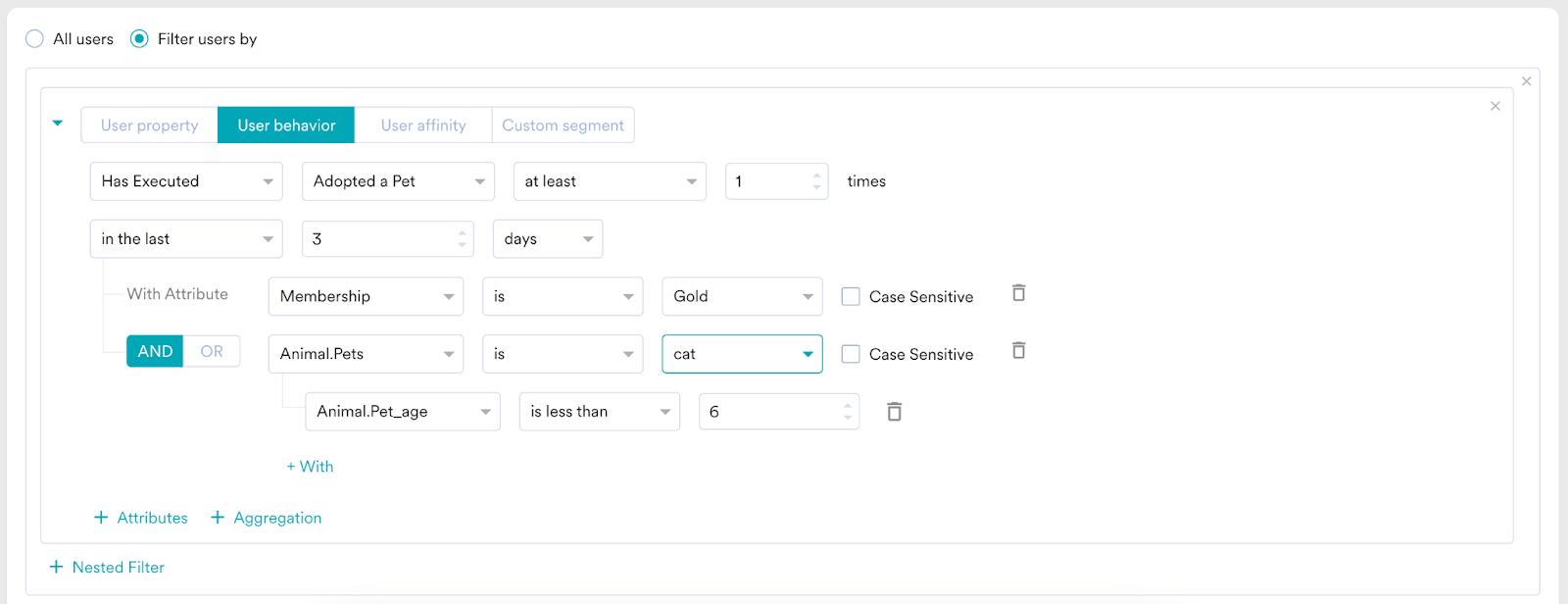The height and width of the screenshot is (604, 1568).
Task: Expand the days time unit dropdown
Action: [x=547, y=239]
